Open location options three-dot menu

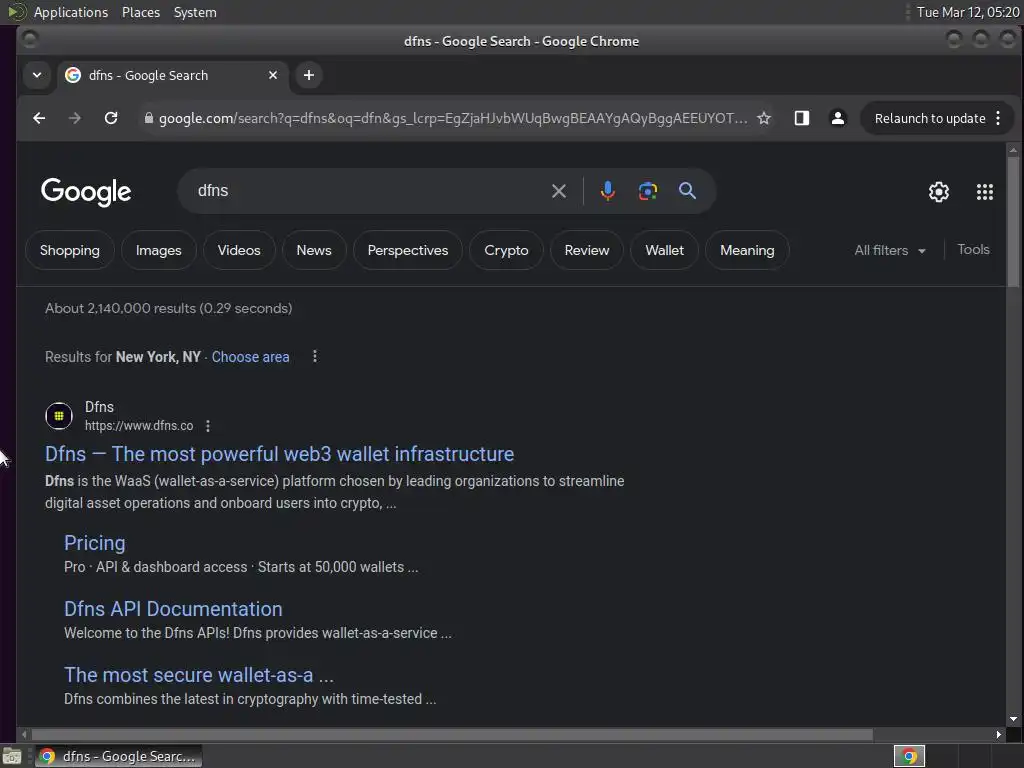click(315, 357)
